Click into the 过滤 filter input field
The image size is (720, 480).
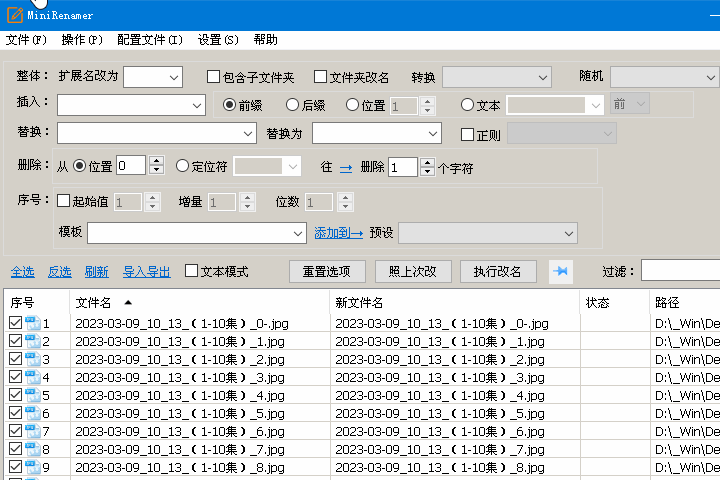[x=680, y=271]
